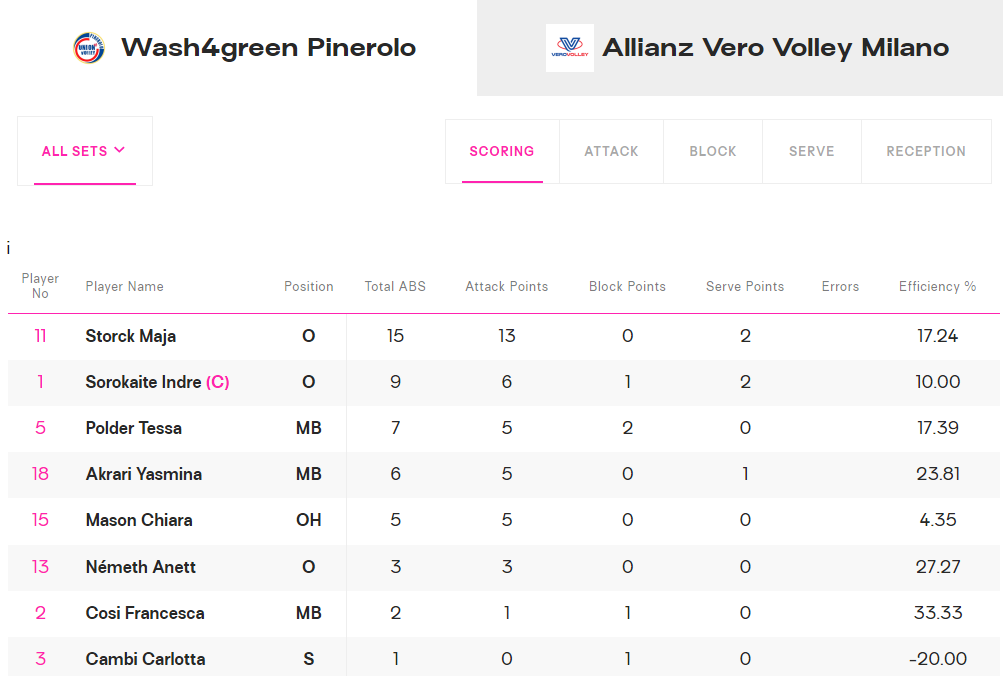Select Cambi Carlotta in the table
The image size is (1003, 676).
(x=145, y=659)
